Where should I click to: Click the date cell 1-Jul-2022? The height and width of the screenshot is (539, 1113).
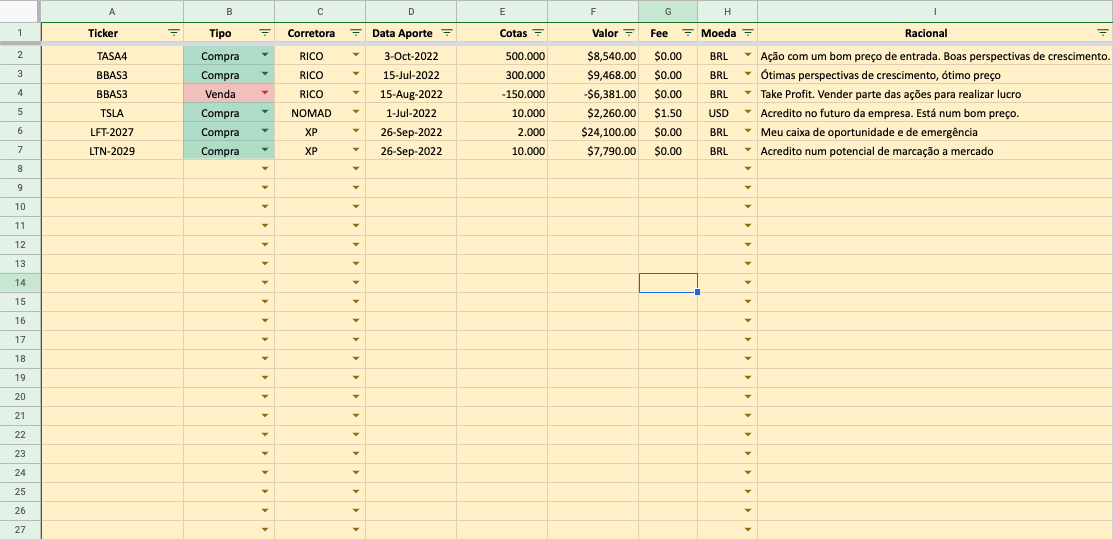[411, 112]
